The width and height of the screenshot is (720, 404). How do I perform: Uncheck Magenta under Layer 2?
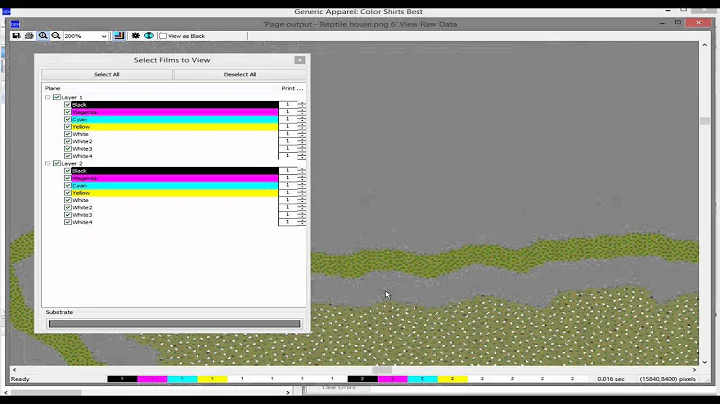coord(68,178)
